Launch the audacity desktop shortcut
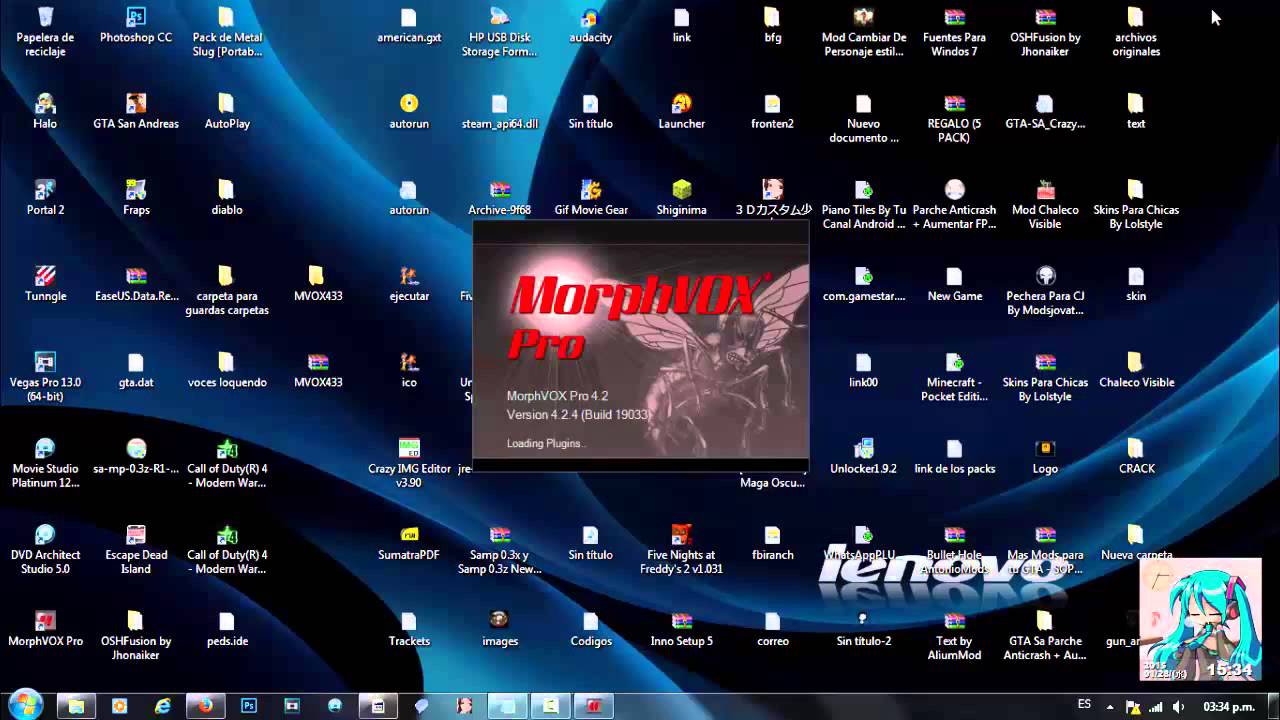The height and width of the screenshot is (720, 1280). 591,26
